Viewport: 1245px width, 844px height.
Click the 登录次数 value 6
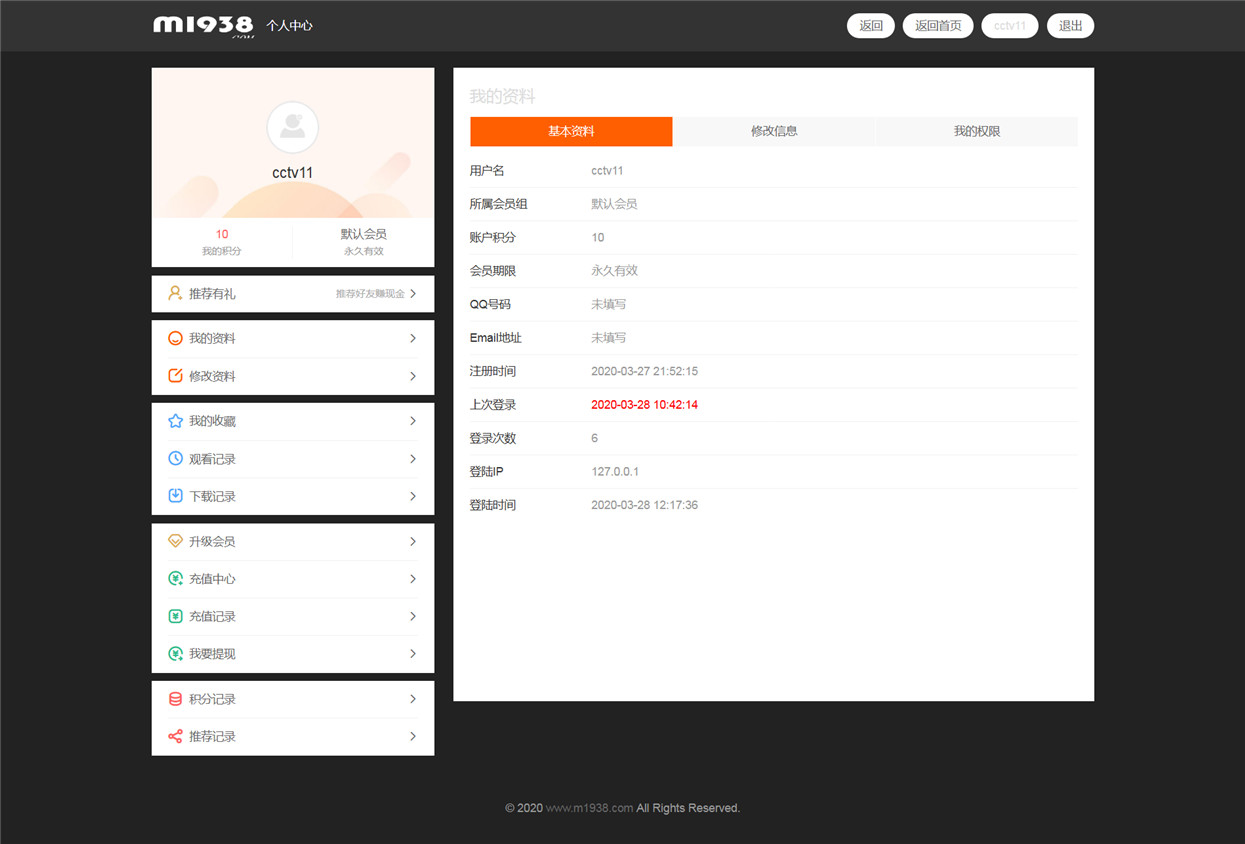[x=595, y=438]
